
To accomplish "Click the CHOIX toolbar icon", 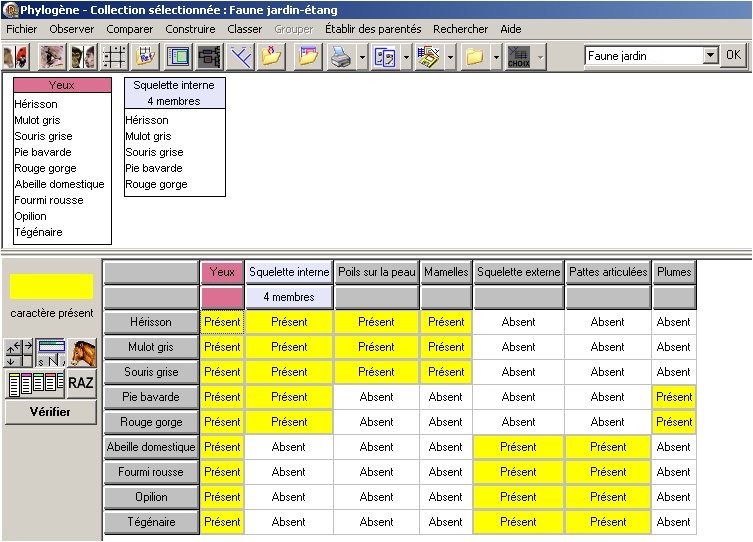I will [518, 57].
